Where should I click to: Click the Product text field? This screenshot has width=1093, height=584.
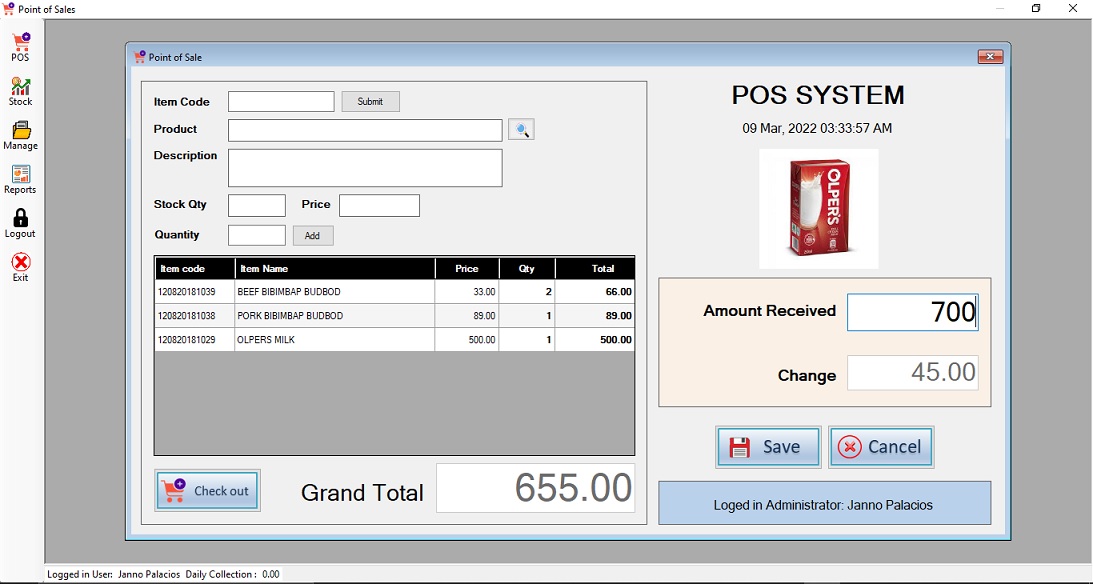[x=365, y=130]
